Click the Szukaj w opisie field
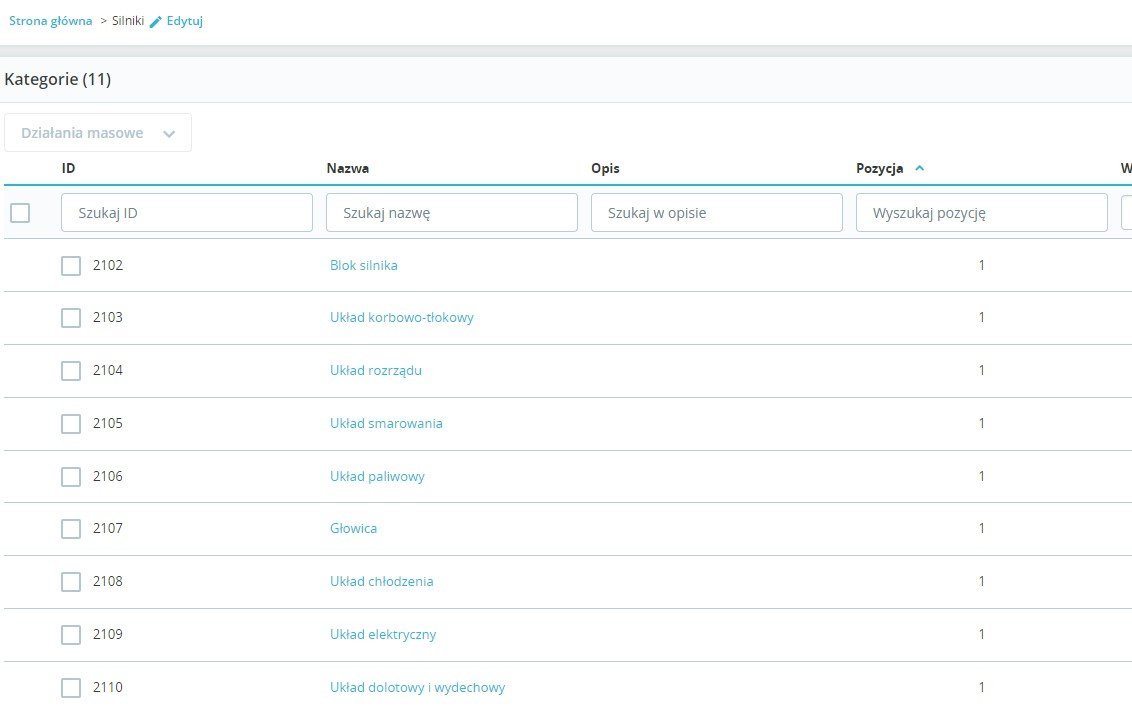Image resolution: width=1132 pixels, height=707 pixels. click(717, 213)
